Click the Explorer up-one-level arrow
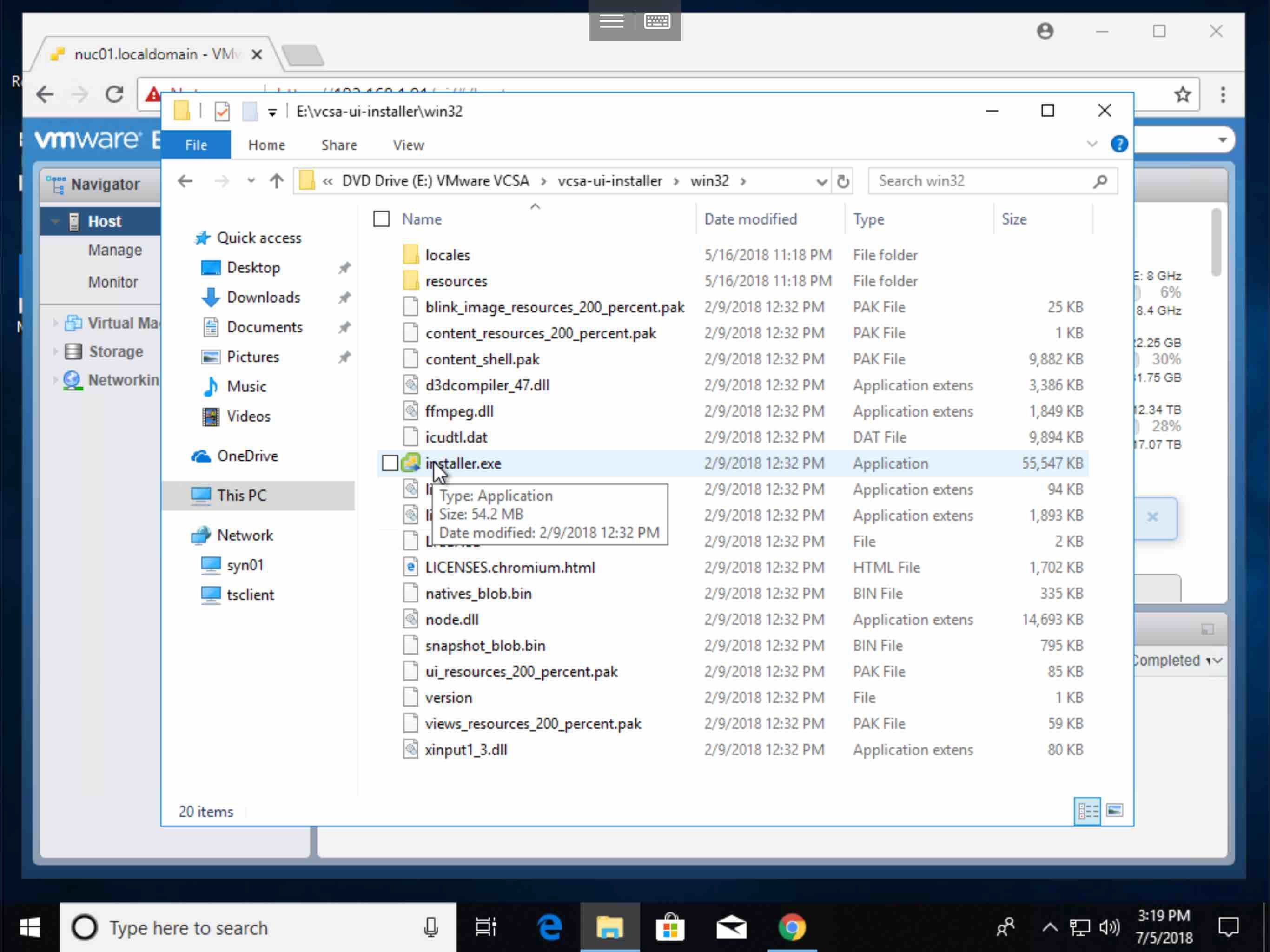1270x952 pixels. pyautogui.click(x=277, y=181)
